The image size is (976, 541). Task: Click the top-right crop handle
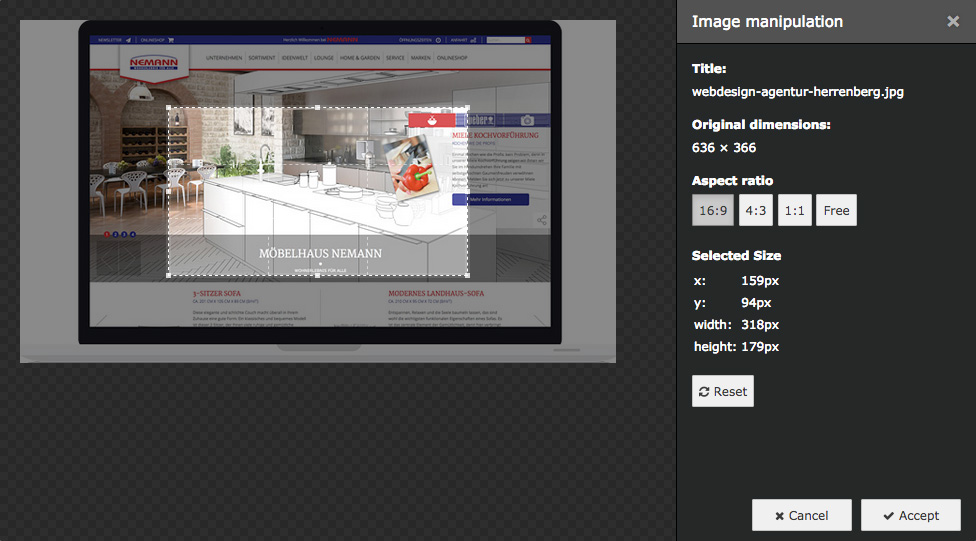[x=467, y=108]
